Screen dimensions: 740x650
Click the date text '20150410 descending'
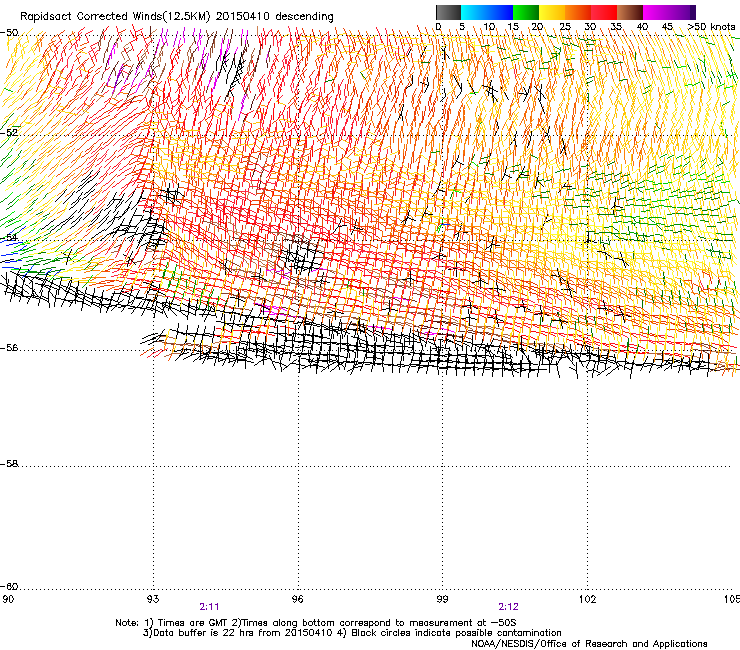click(274, 17)
